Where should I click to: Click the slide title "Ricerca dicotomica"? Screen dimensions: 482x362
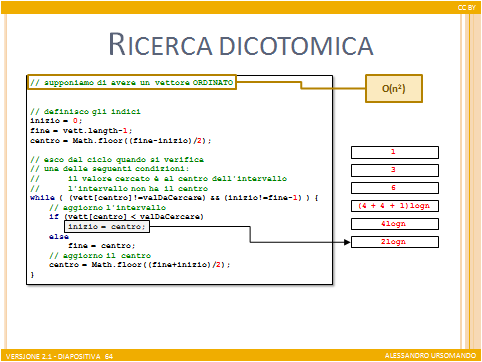[x=241, y=45]
